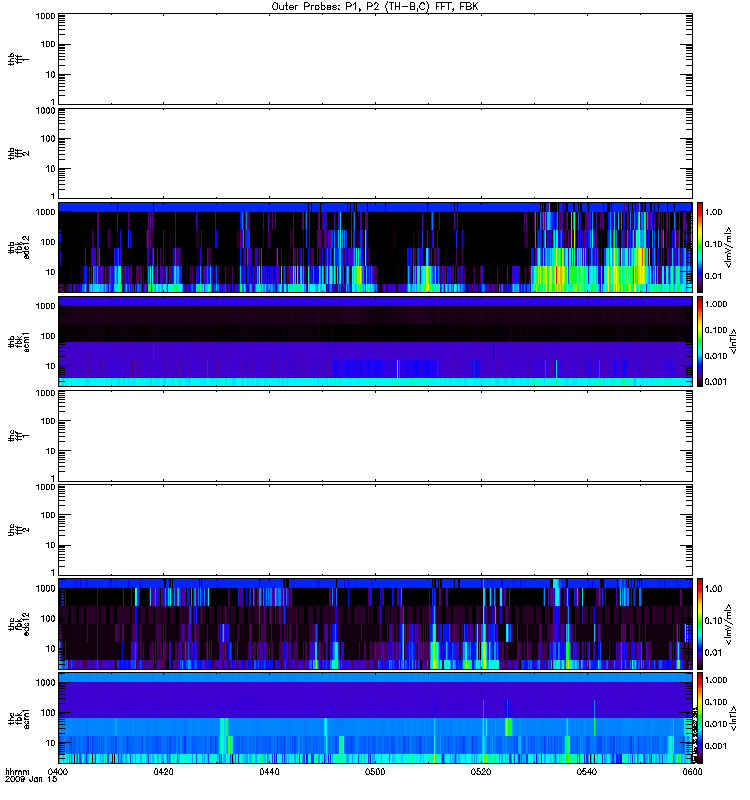Click the thb fbk scm1 spectrogram panel
This screenshot has height=800, width=750.
click(376, 341)
